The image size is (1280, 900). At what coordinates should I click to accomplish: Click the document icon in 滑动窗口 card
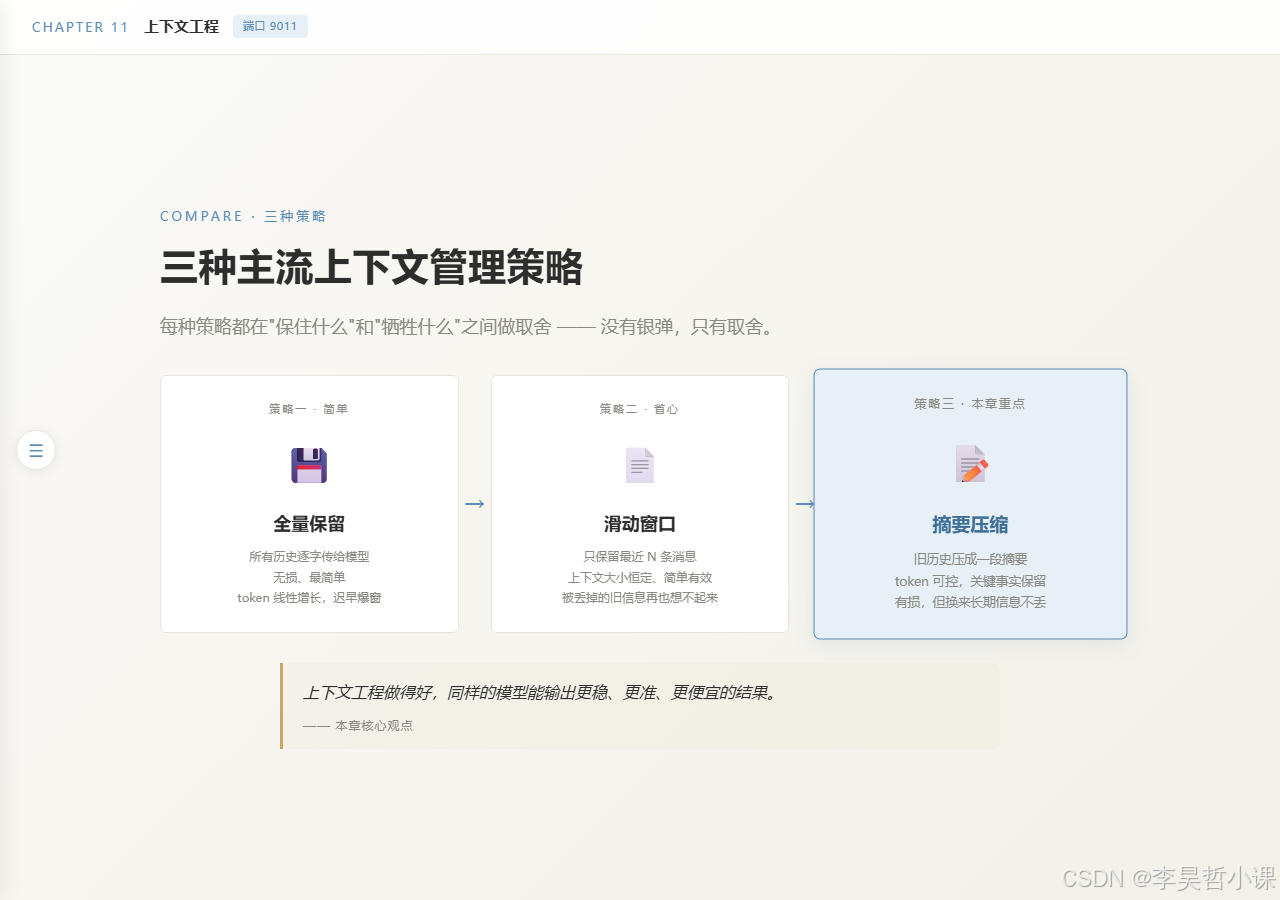[640, 465]
